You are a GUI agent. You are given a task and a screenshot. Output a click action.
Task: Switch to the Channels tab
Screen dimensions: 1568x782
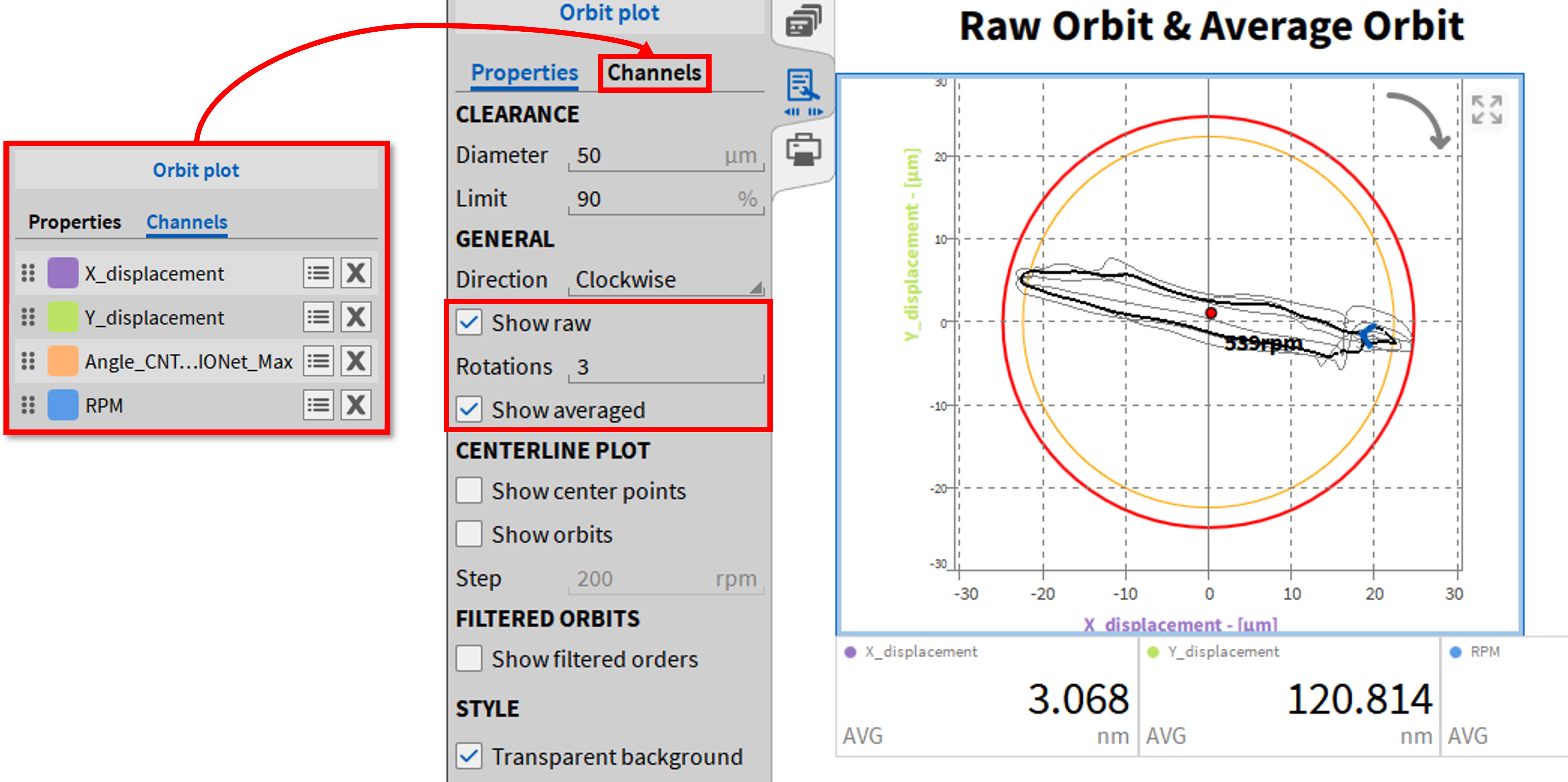pyautogui.click(x=654, y=73)
